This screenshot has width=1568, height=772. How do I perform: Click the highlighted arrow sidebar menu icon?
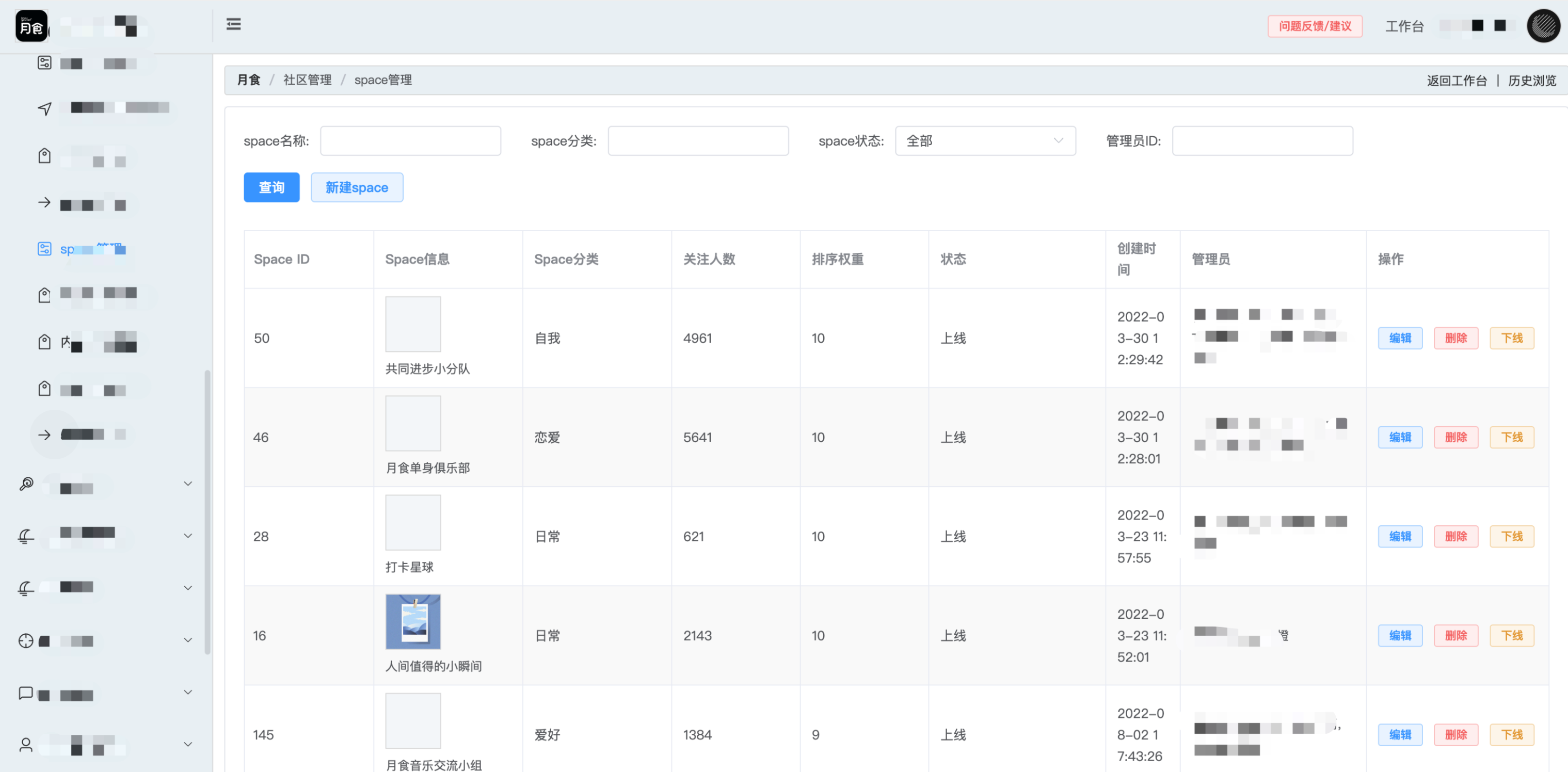(44, 435)
